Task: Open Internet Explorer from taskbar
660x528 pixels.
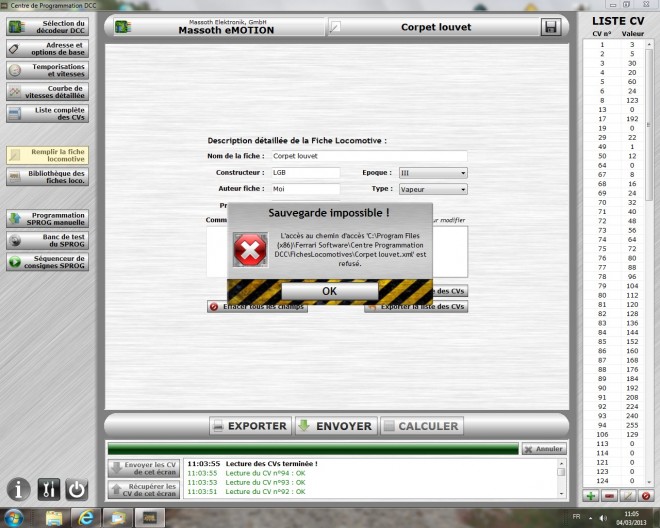Action: 86,518
